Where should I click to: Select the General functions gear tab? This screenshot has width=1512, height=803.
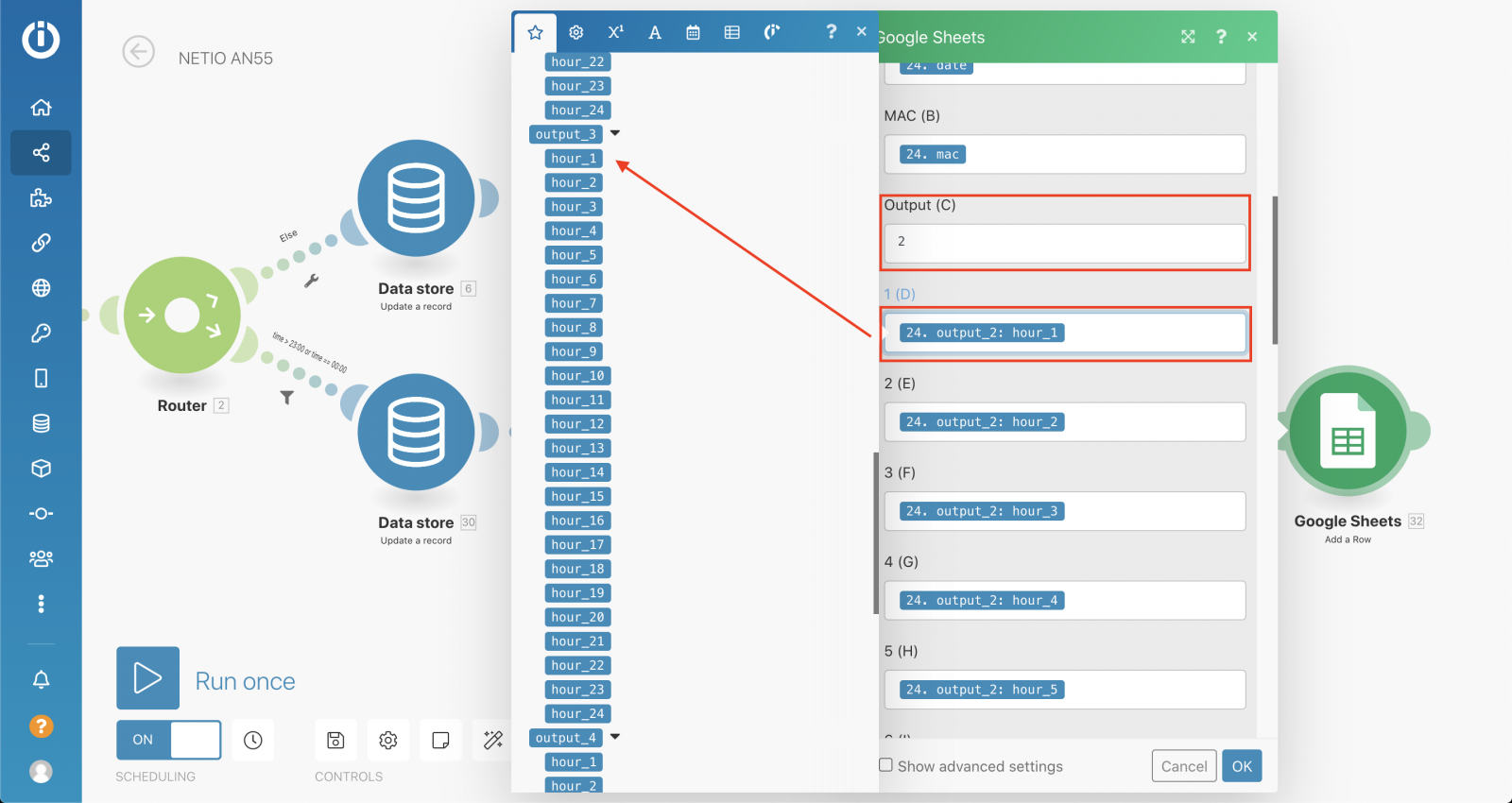(x=576, y=32)
